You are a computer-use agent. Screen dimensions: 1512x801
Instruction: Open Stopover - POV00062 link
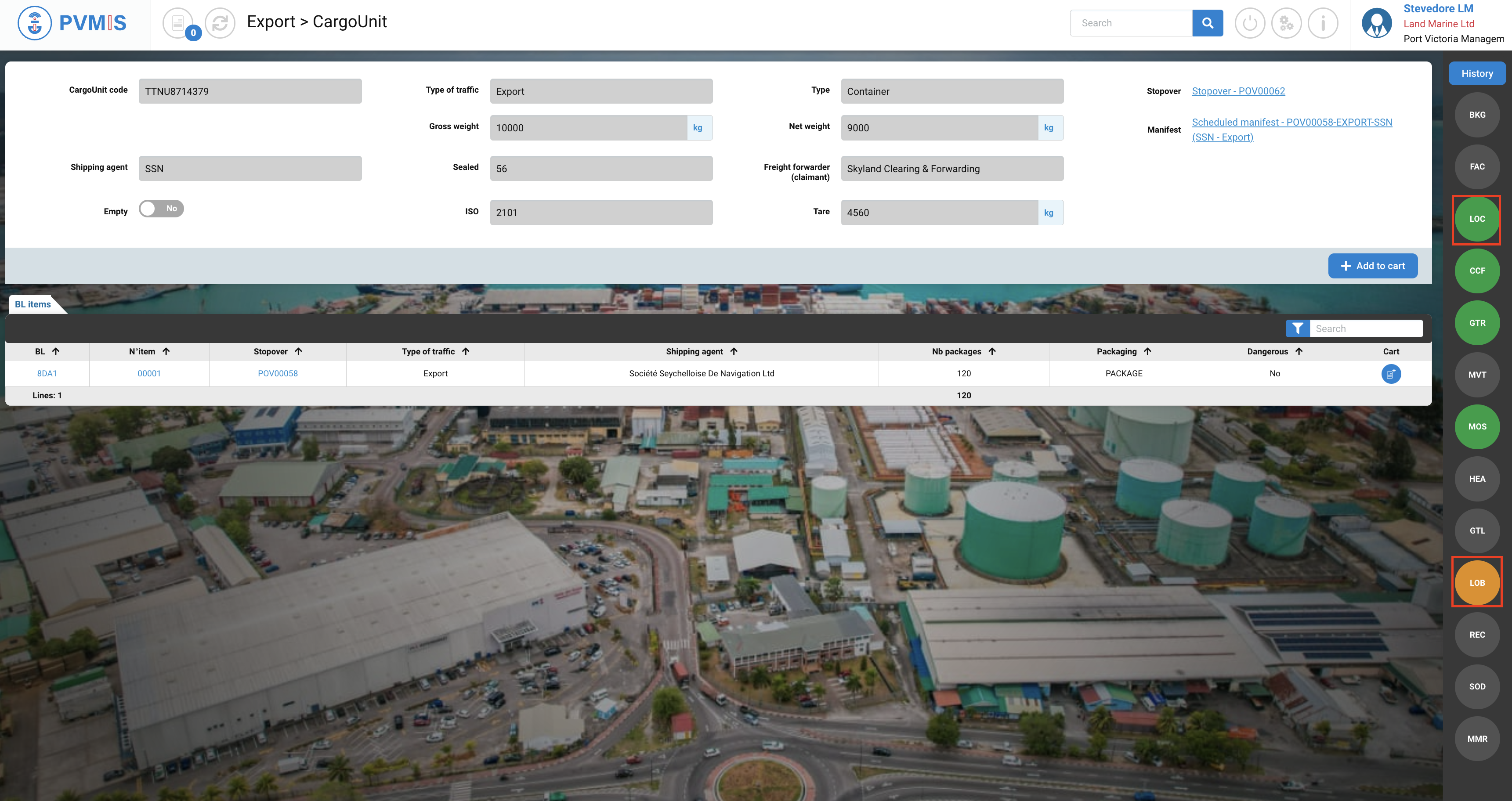(1238, 91)
